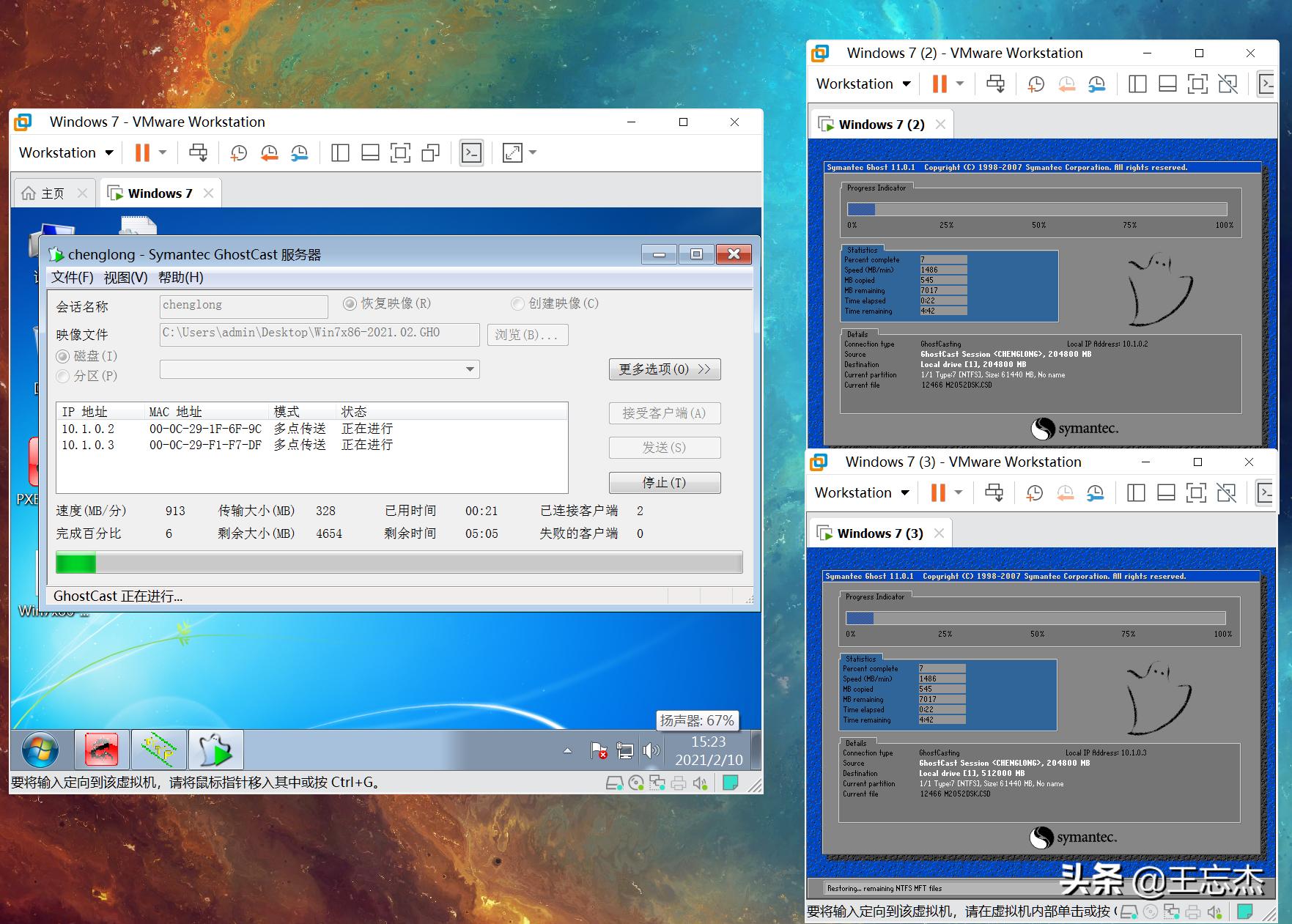
Task: Click the GhostCast transfer progress bar
Action: [x=399, y=562]
